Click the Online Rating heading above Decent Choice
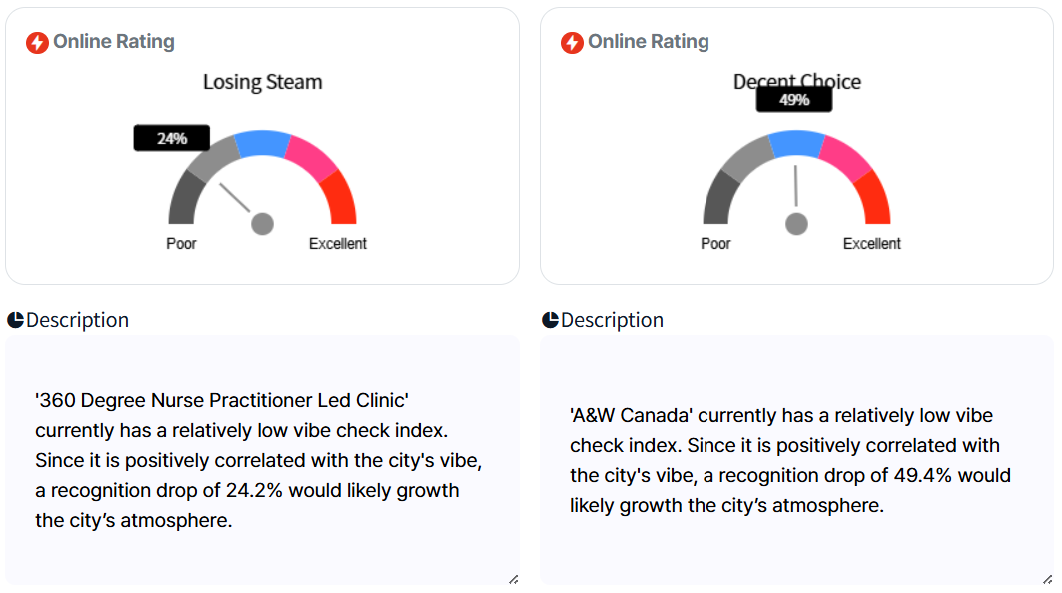Viewport: 1062px width, 593px height. coord(648,42)
